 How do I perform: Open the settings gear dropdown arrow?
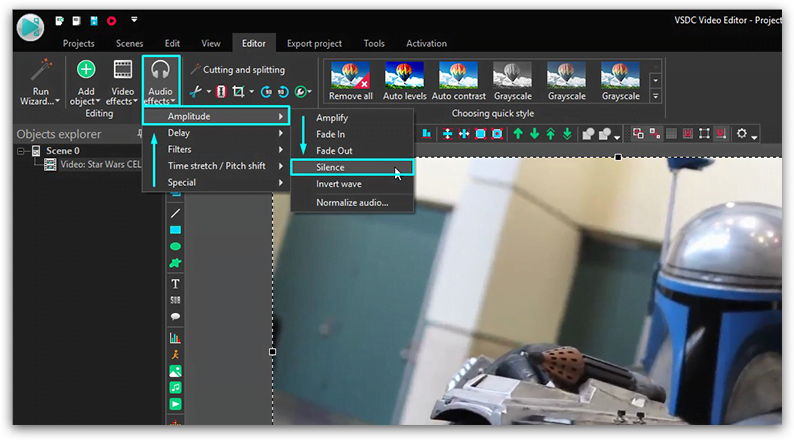[x=755, y=137]
